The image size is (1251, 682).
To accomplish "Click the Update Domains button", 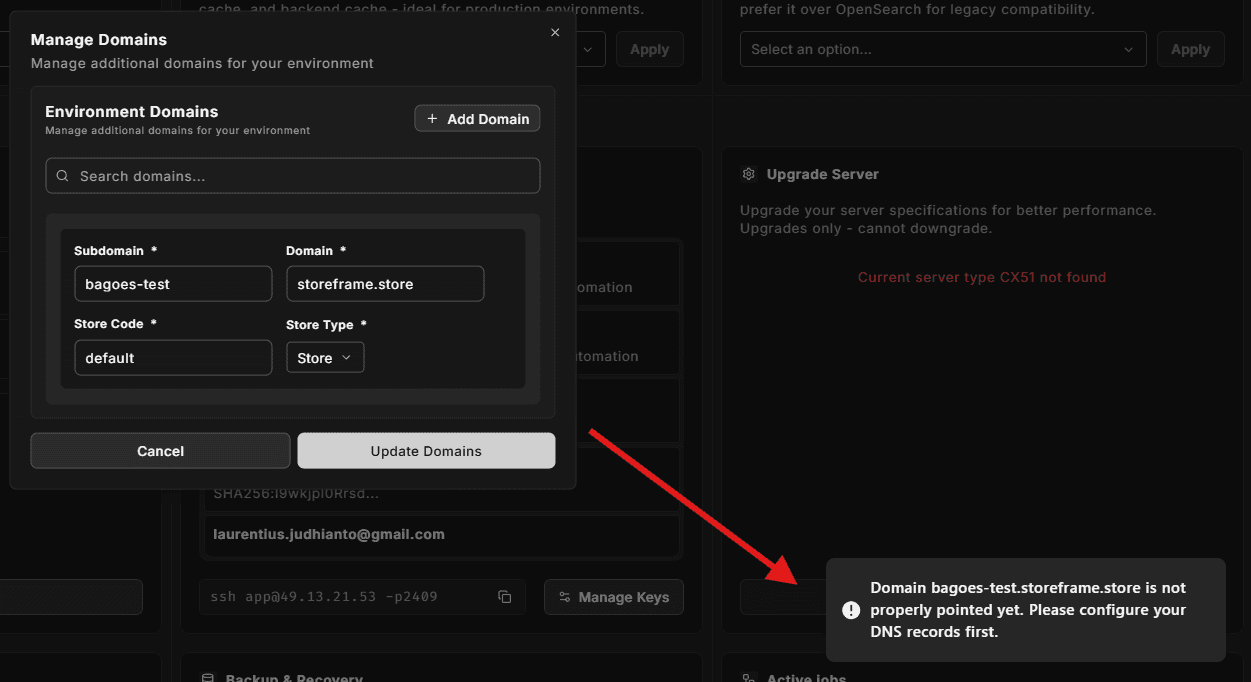I will [x=426, y=451].
